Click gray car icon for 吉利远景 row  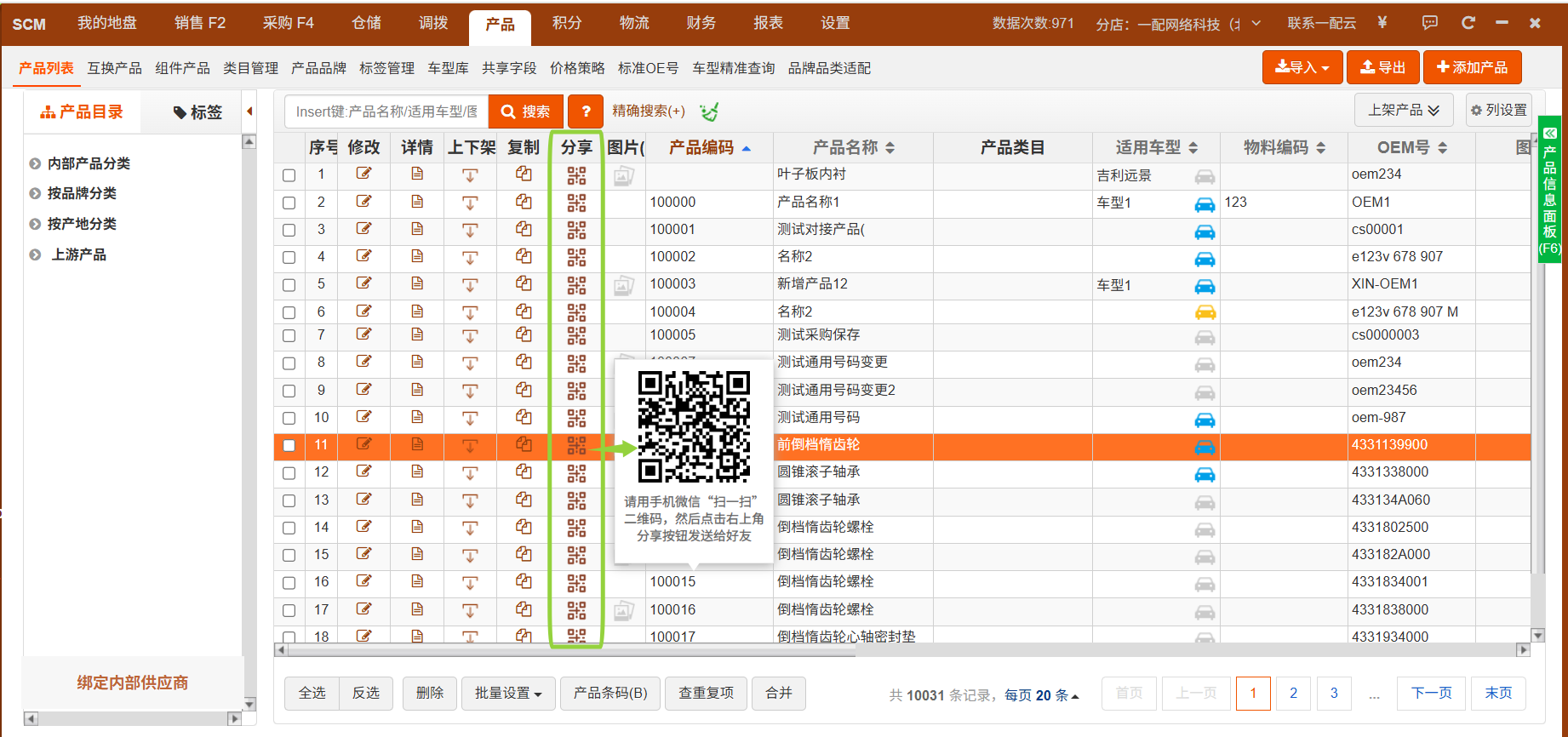point(1205,177)
